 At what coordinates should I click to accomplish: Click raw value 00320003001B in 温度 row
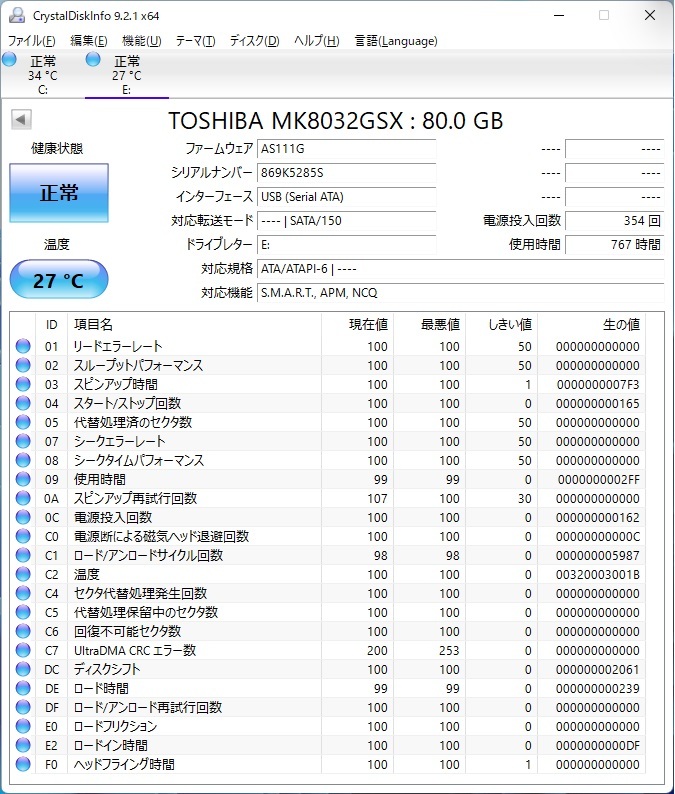598,574
